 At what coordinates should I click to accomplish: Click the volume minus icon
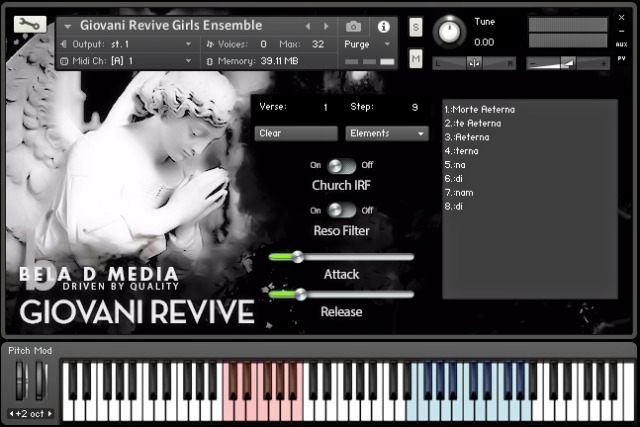coord(532,64)
